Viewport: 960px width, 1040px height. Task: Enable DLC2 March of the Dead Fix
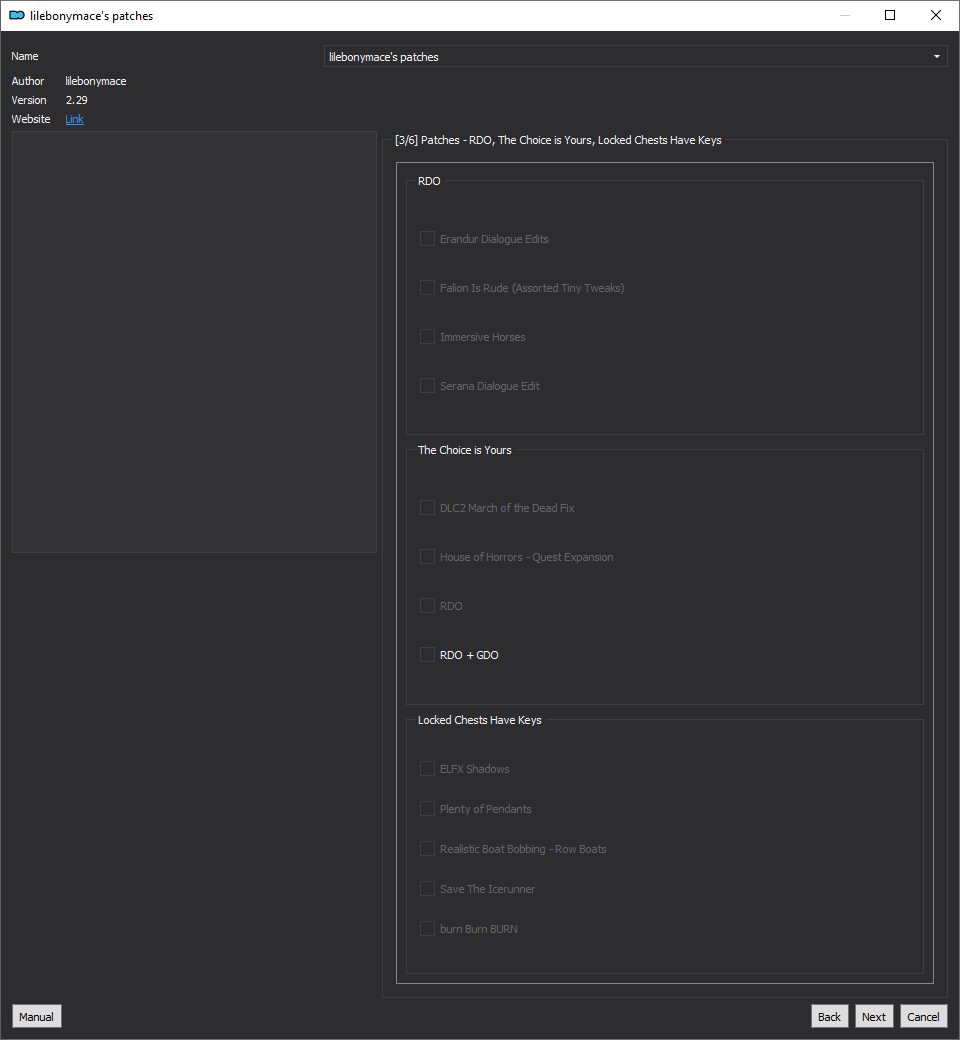[x=428, y=508]
